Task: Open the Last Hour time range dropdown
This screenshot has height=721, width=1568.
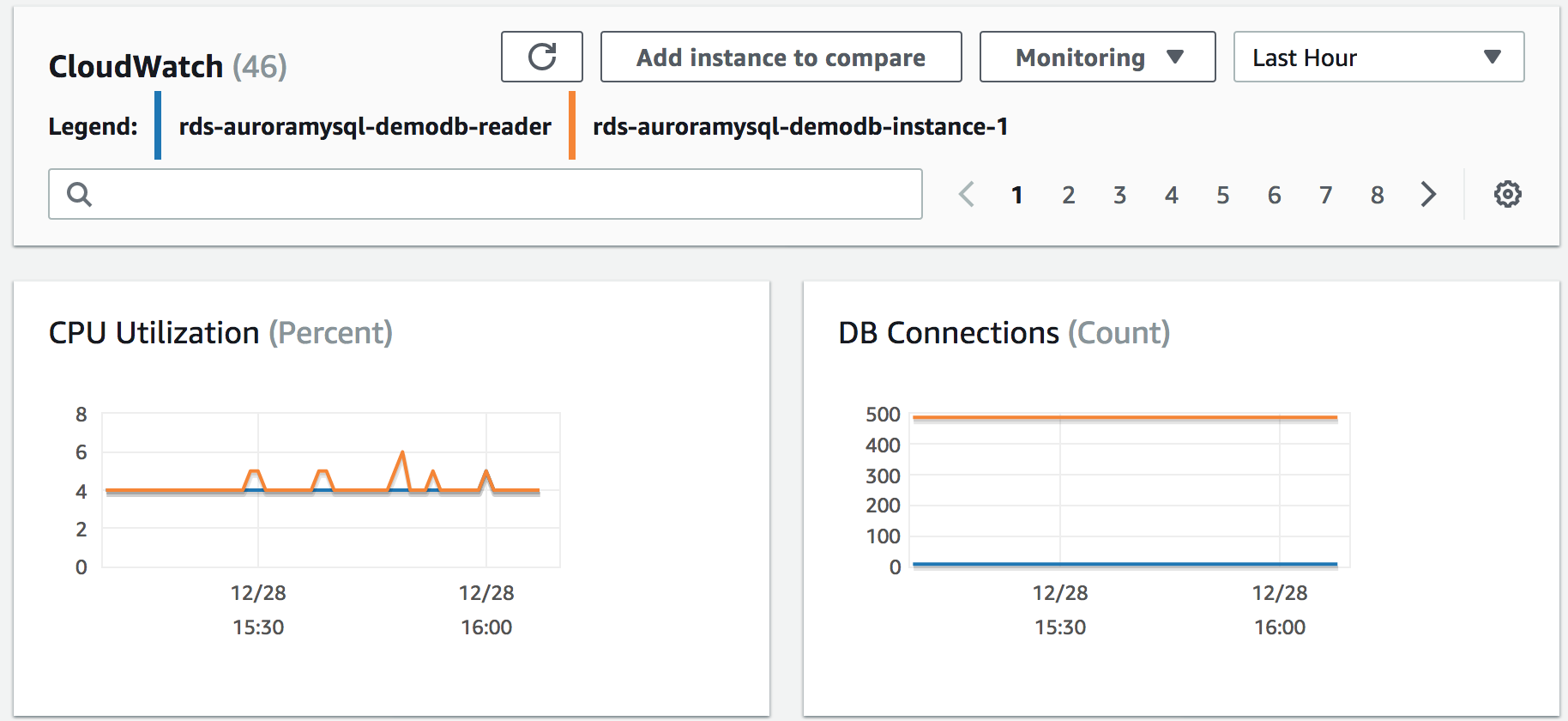Action: [1378, 57]
